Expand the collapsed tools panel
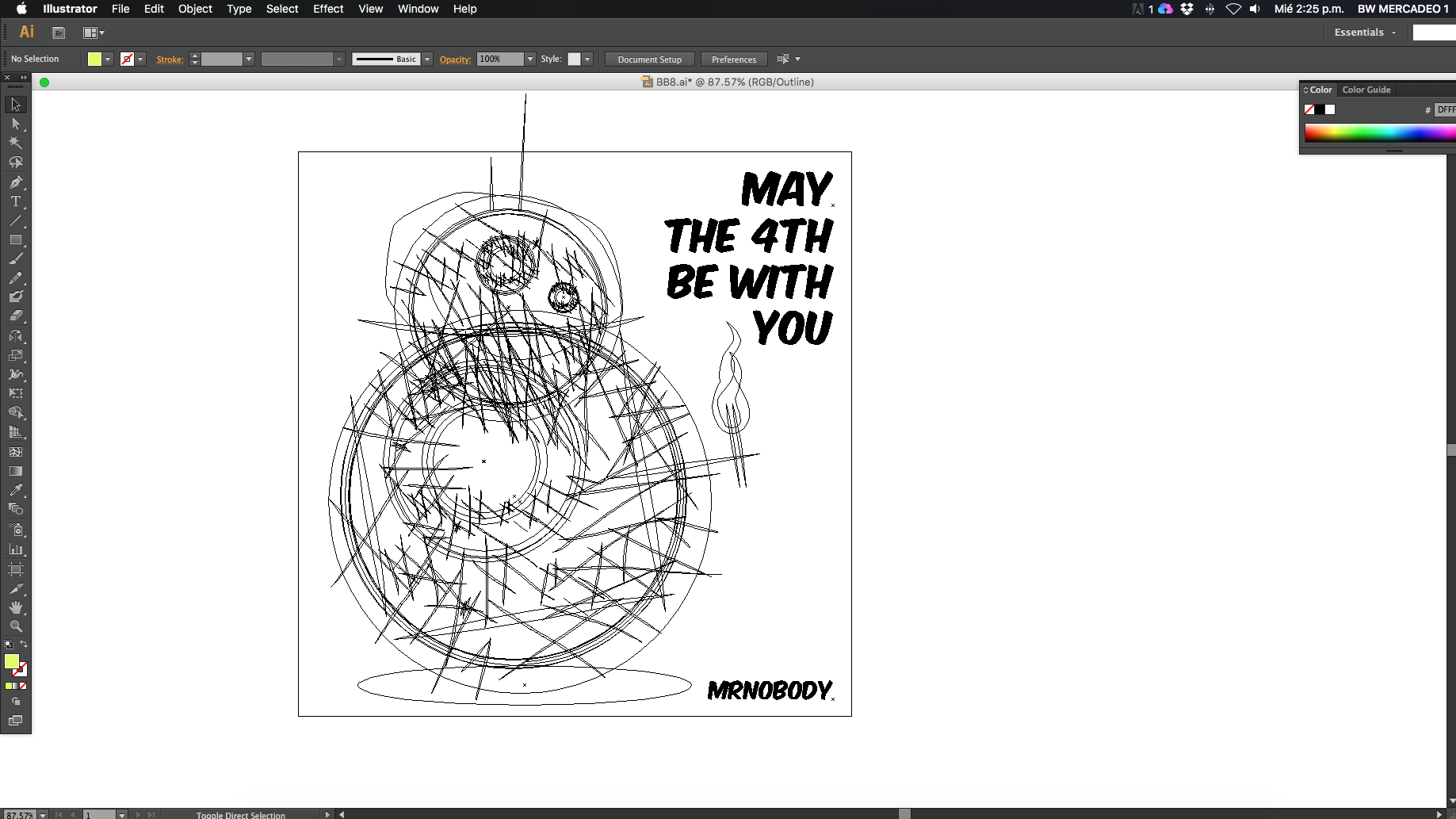The image size is (1456, 819). [x=24, y=77]
